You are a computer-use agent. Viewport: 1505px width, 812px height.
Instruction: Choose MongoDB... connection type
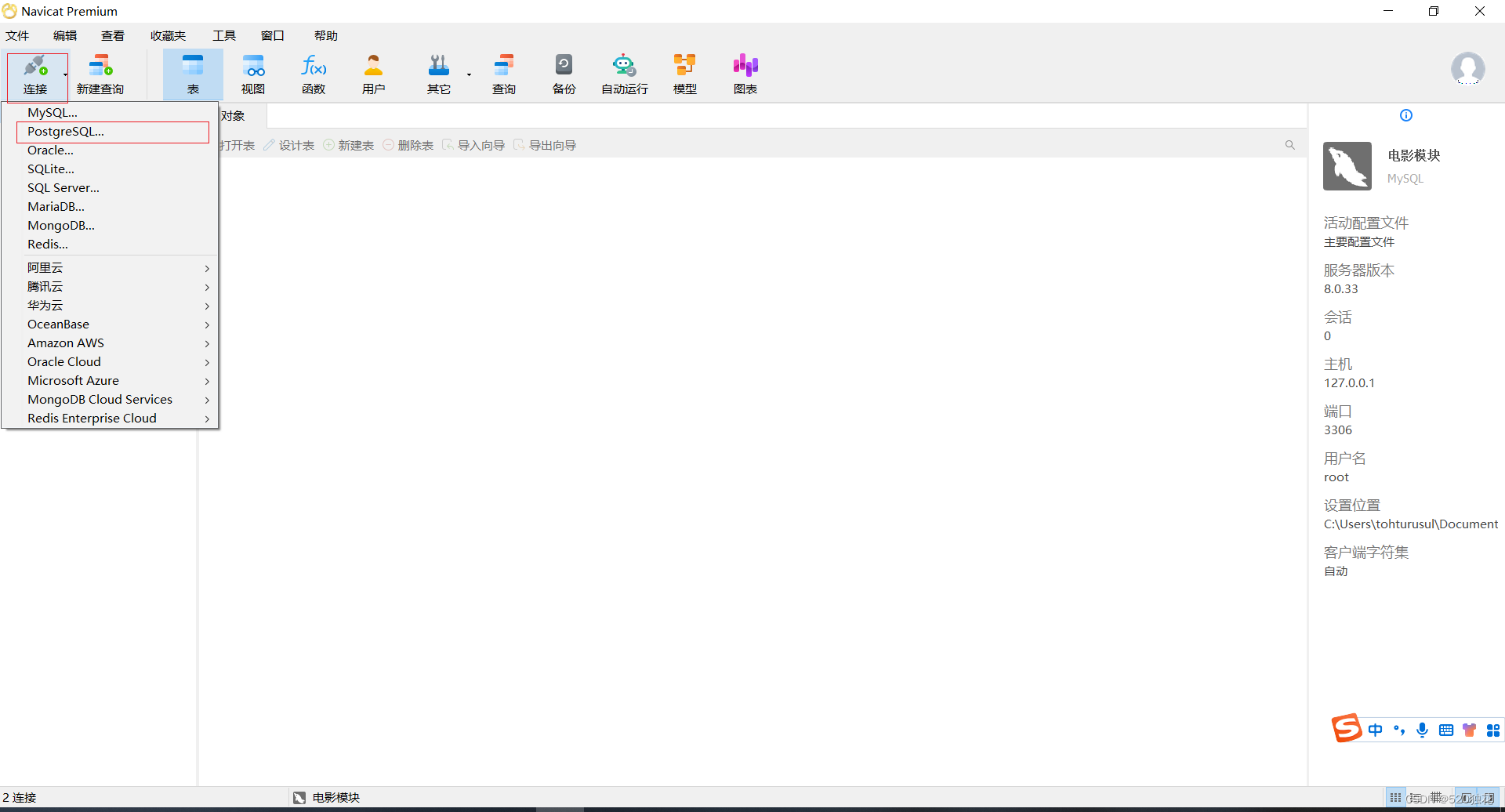click(x=110, y=226)
